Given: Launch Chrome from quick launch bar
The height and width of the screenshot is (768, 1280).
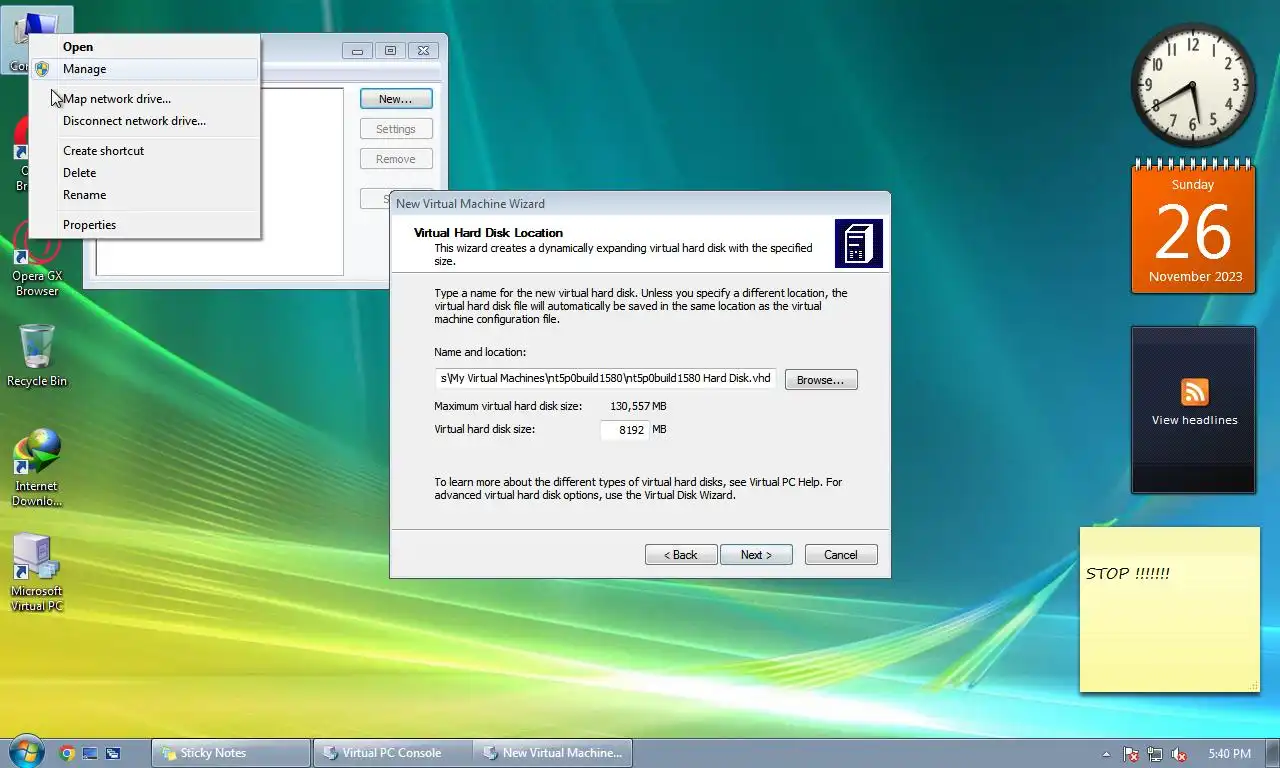Looking at the screenshot, I should (x=67, y=753).
